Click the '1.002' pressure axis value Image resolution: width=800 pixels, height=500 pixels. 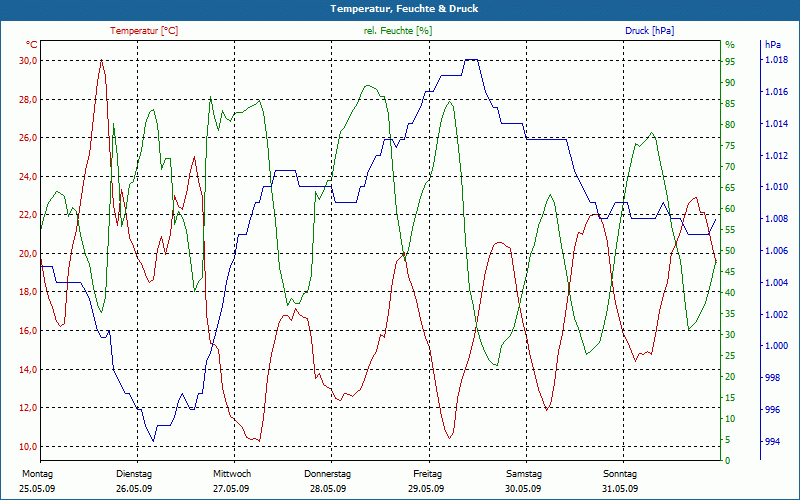tap(776, 314)
